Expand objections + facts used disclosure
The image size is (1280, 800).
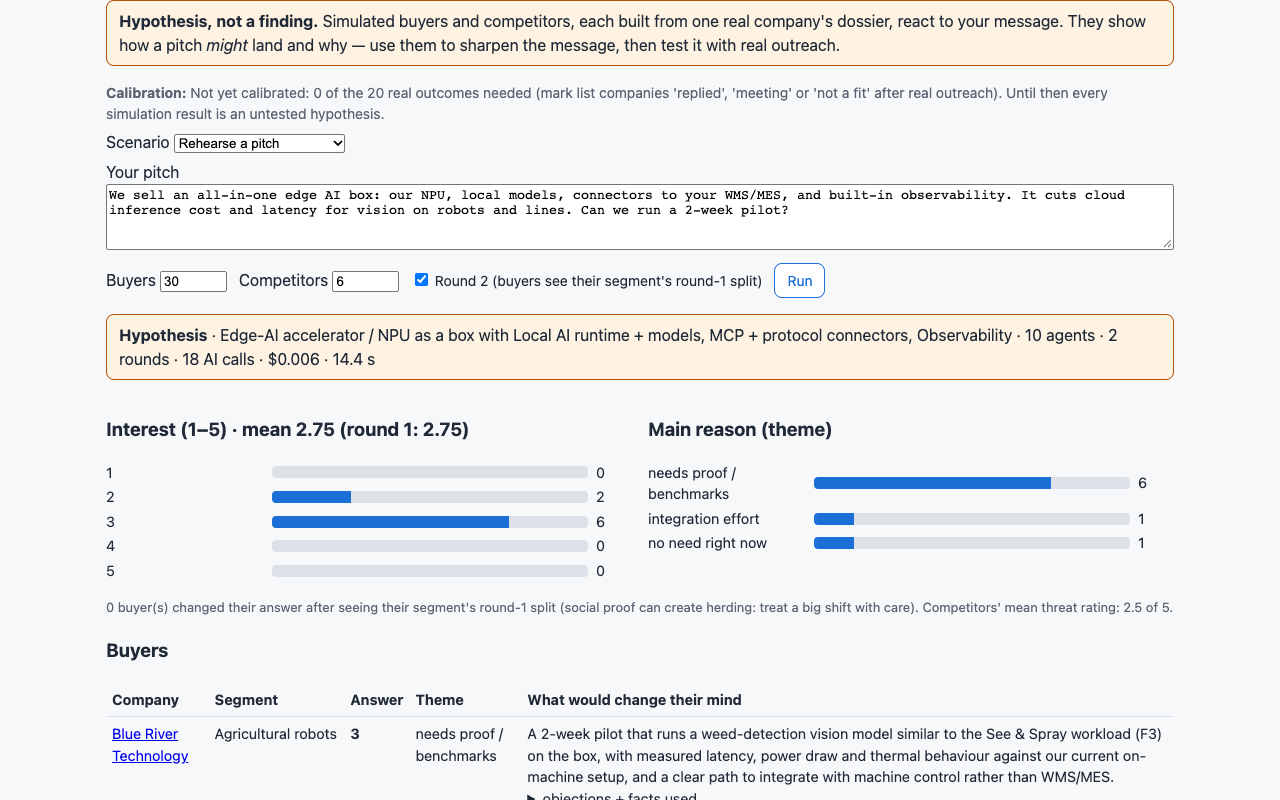click(x=612, y=796)
